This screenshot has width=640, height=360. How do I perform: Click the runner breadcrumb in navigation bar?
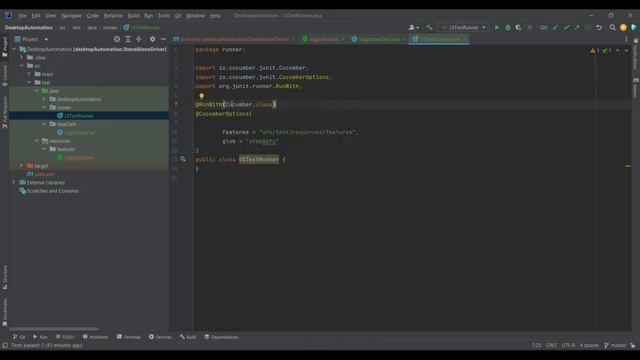coord(110,28)
